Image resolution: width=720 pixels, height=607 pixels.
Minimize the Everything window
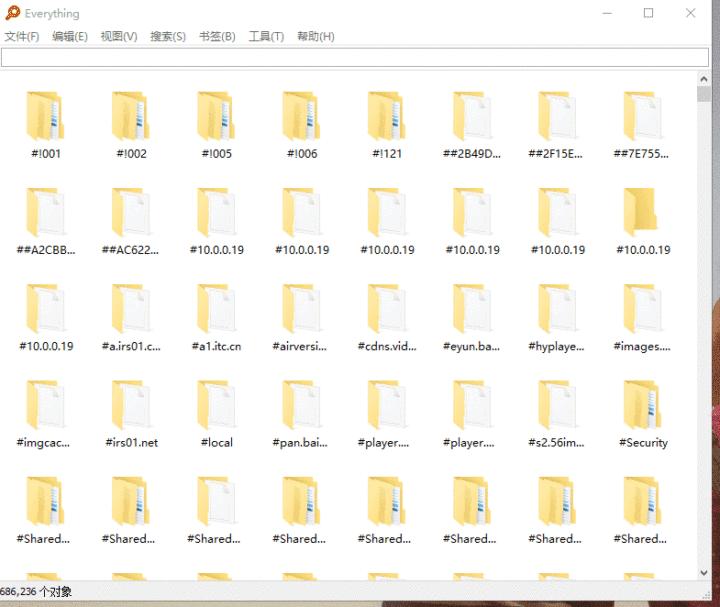[607, 13]
